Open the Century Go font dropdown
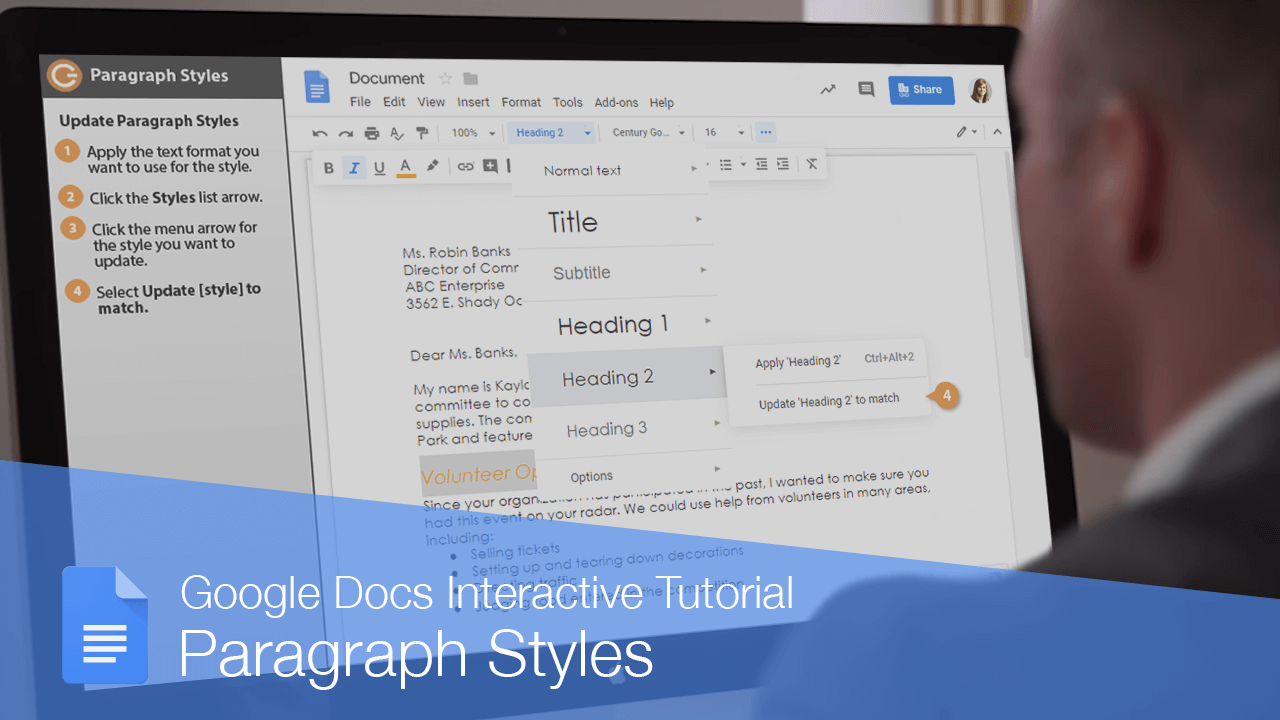The width and height of the screenshot is (1280, 720). (x=648, y=131)
